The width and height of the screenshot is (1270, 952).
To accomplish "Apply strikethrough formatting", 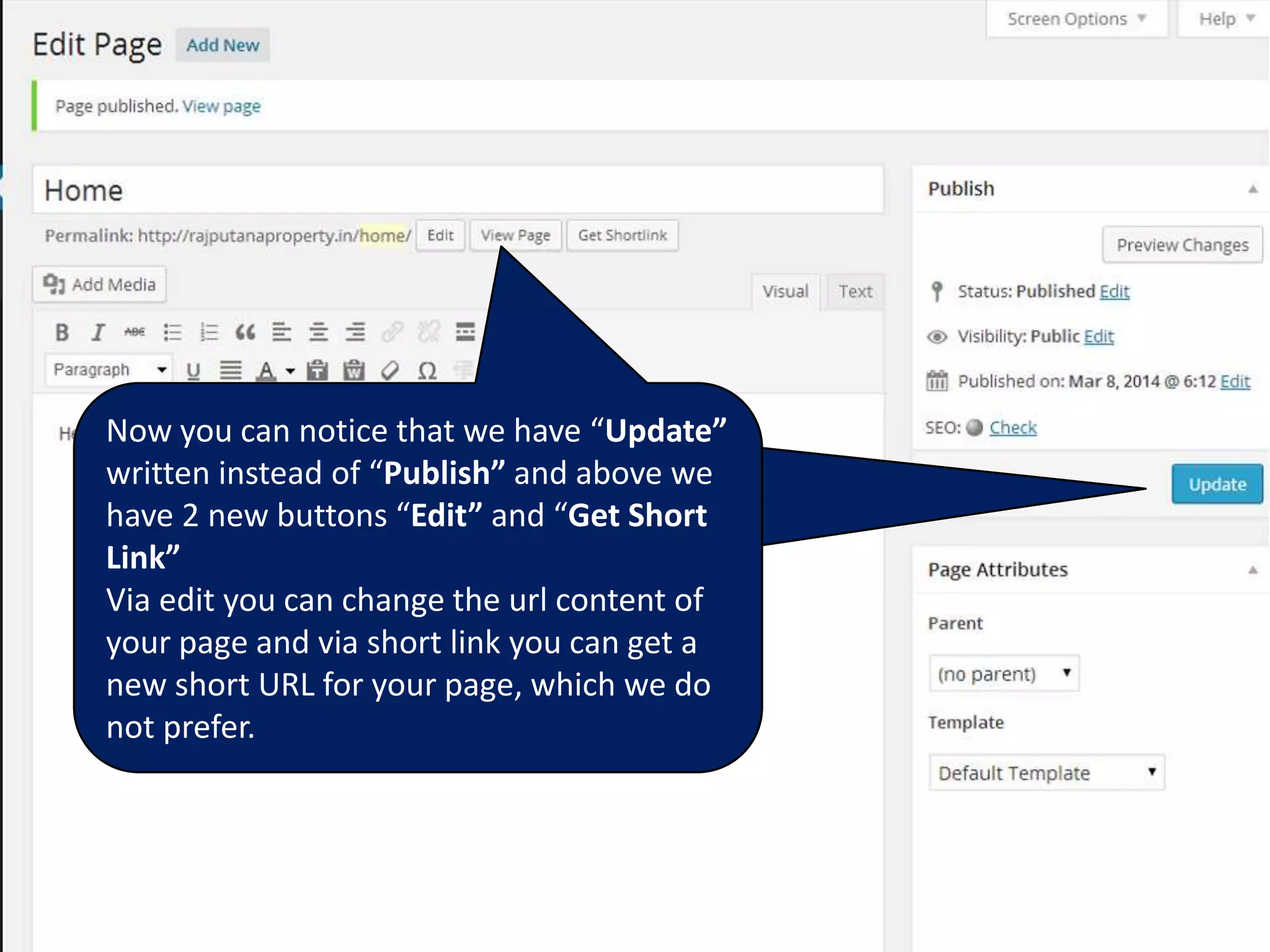I will (135, 333).
